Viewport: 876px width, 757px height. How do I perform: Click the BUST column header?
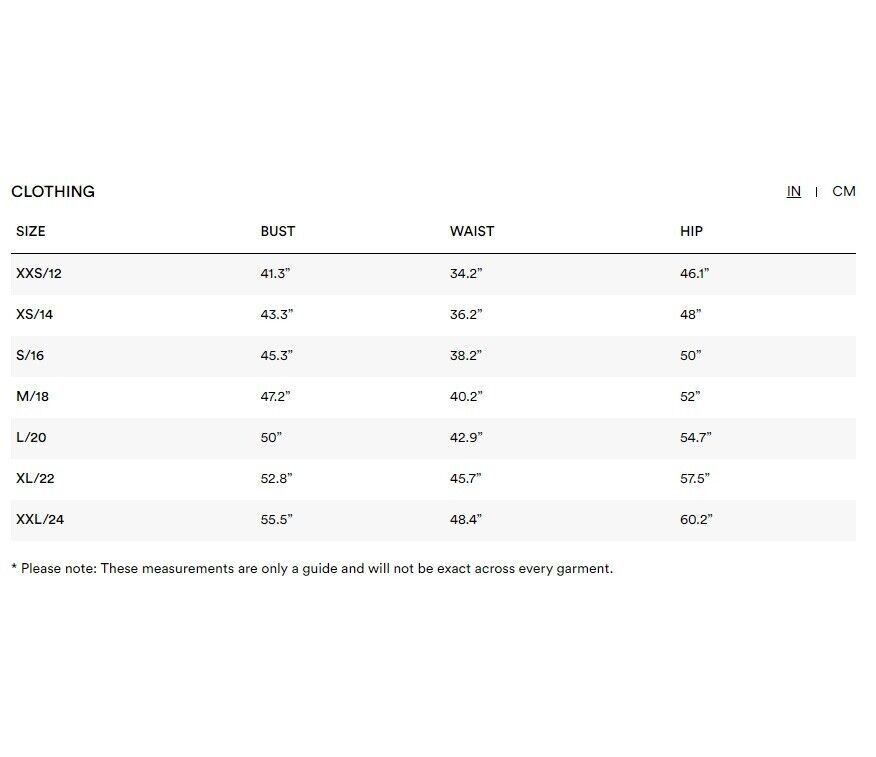pos(278,231)
